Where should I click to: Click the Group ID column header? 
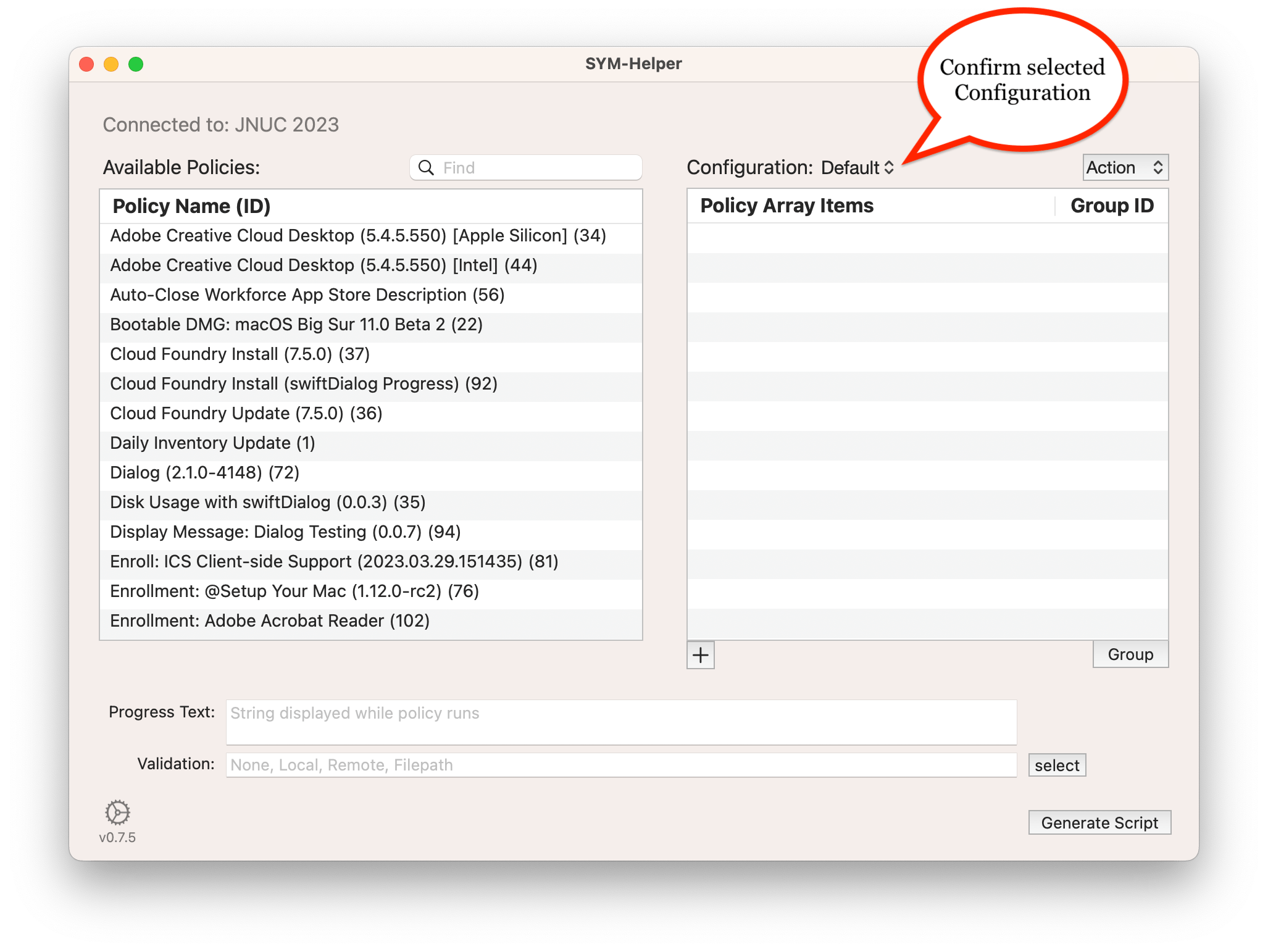(1111, 206)
